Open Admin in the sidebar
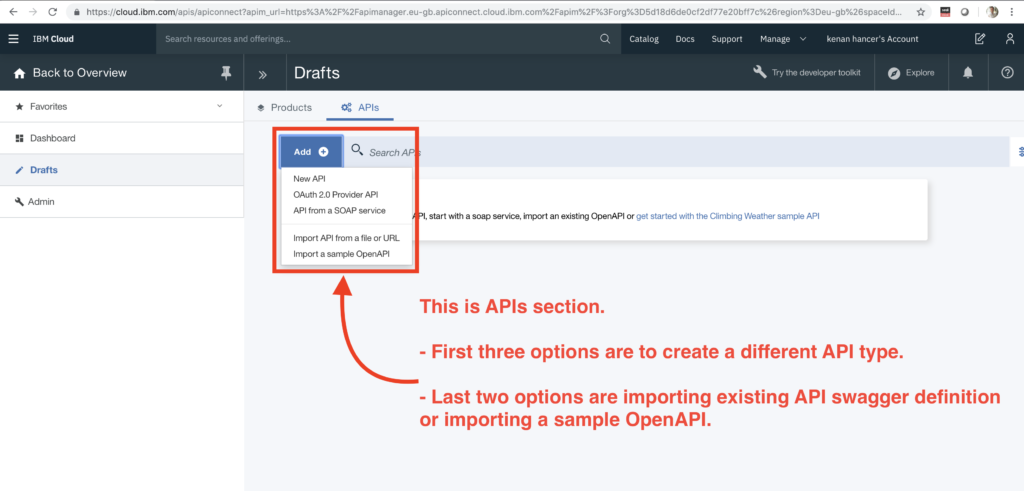This screenshot has height=491, width=1024. (121, 202)
